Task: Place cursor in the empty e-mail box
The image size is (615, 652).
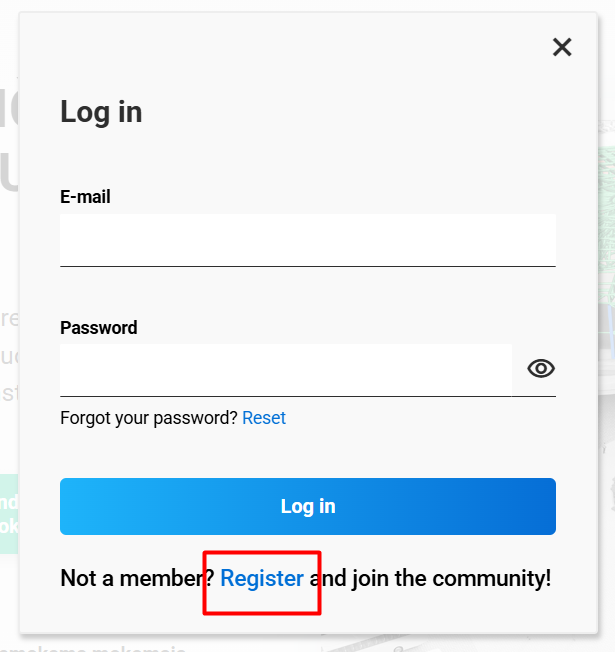Action: (x=308, y=240)
